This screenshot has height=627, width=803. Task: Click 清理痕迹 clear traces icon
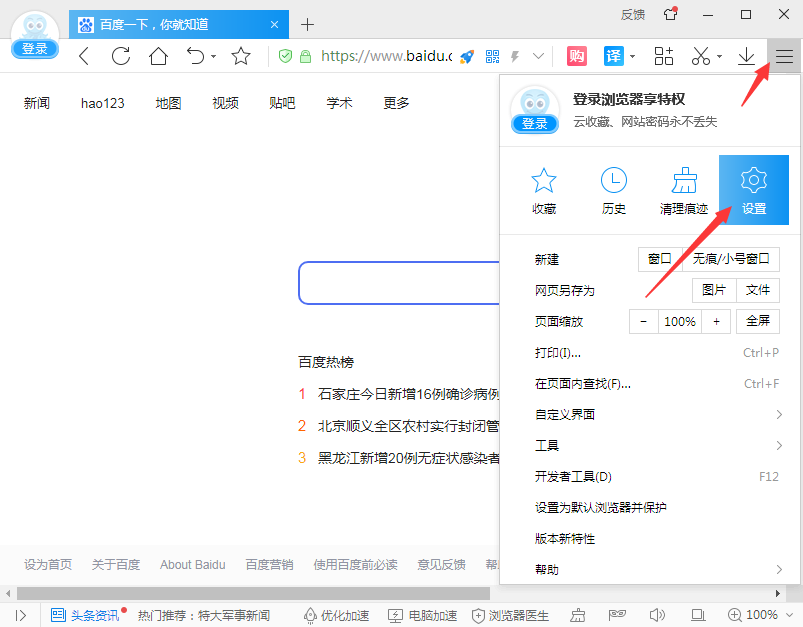coord(684,191)
